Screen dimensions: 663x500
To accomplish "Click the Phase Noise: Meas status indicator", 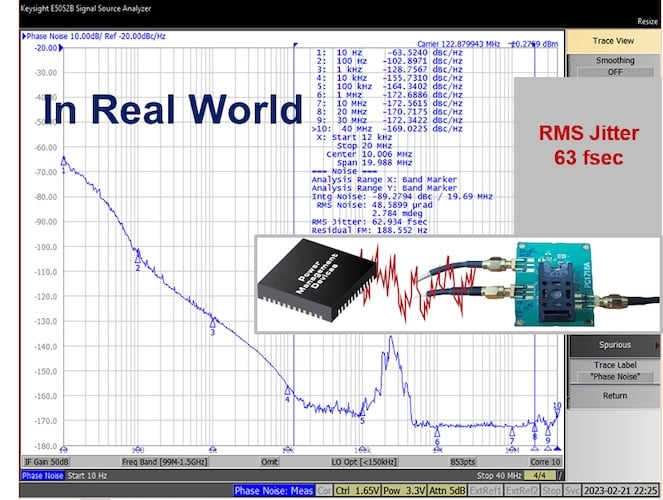I will click(274, 490).
